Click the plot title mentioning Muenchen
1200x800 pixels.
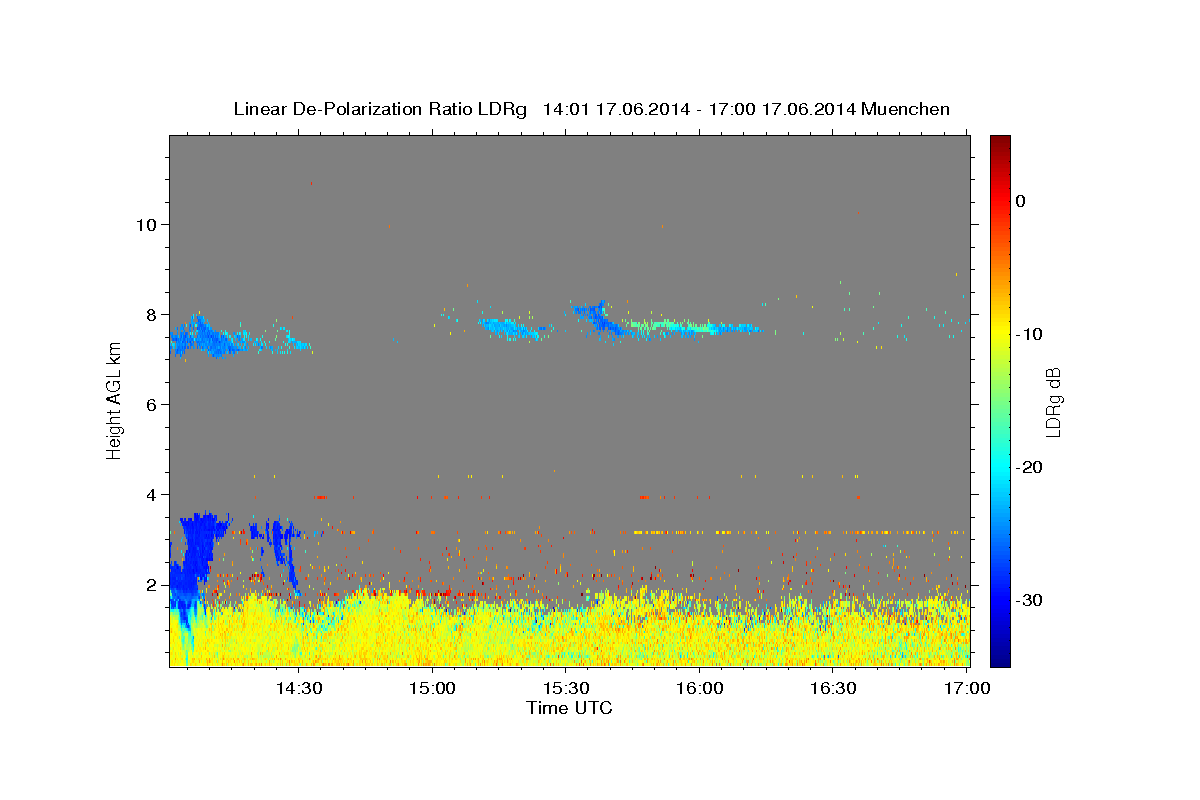(x=591, y=109)
